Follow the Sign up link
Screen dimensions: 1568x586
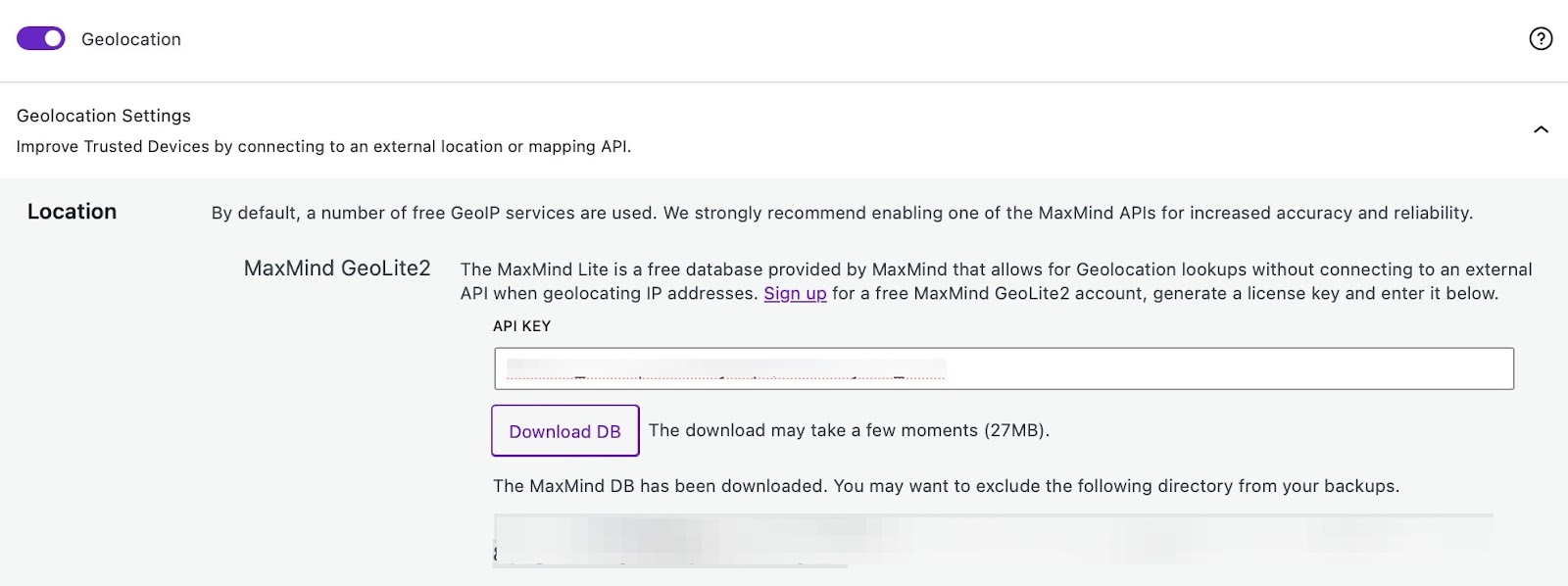[795, 293]
